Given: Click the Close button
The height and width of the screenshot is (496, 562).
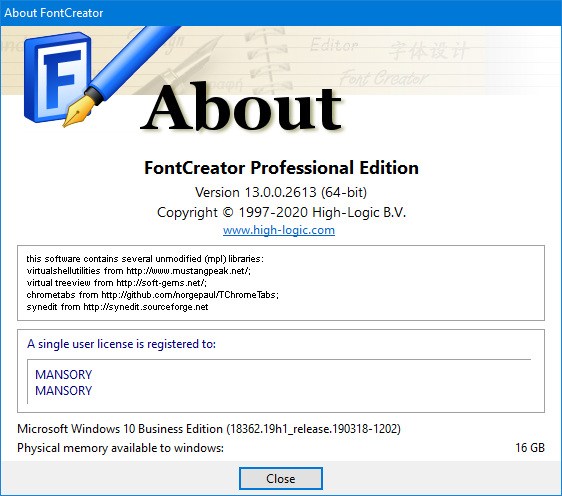Looking at the screenshot, I should click(281, 478).
